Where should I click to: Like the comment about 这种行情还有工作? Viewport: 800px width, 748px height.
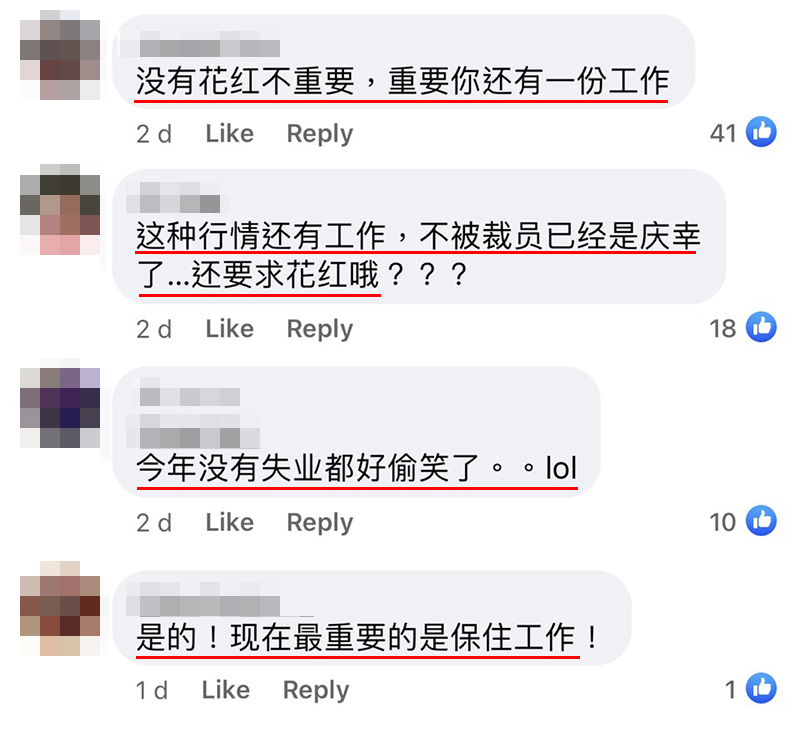coord(230,329)
